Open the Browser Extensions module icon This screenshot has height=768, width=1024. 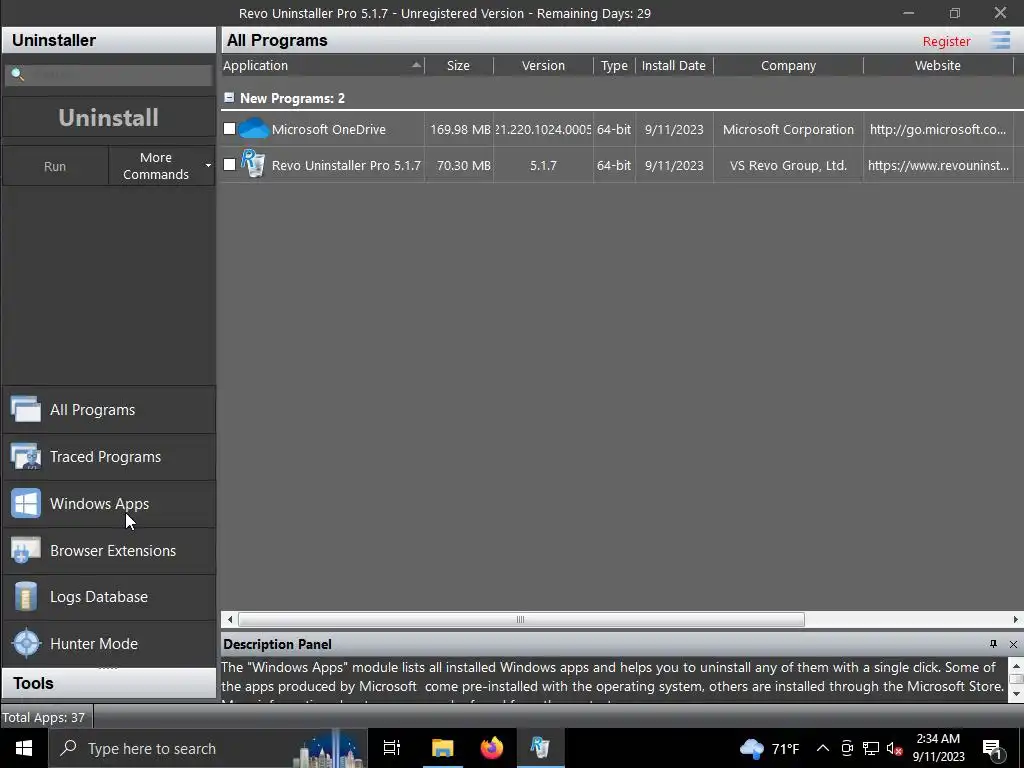point(25,551)
